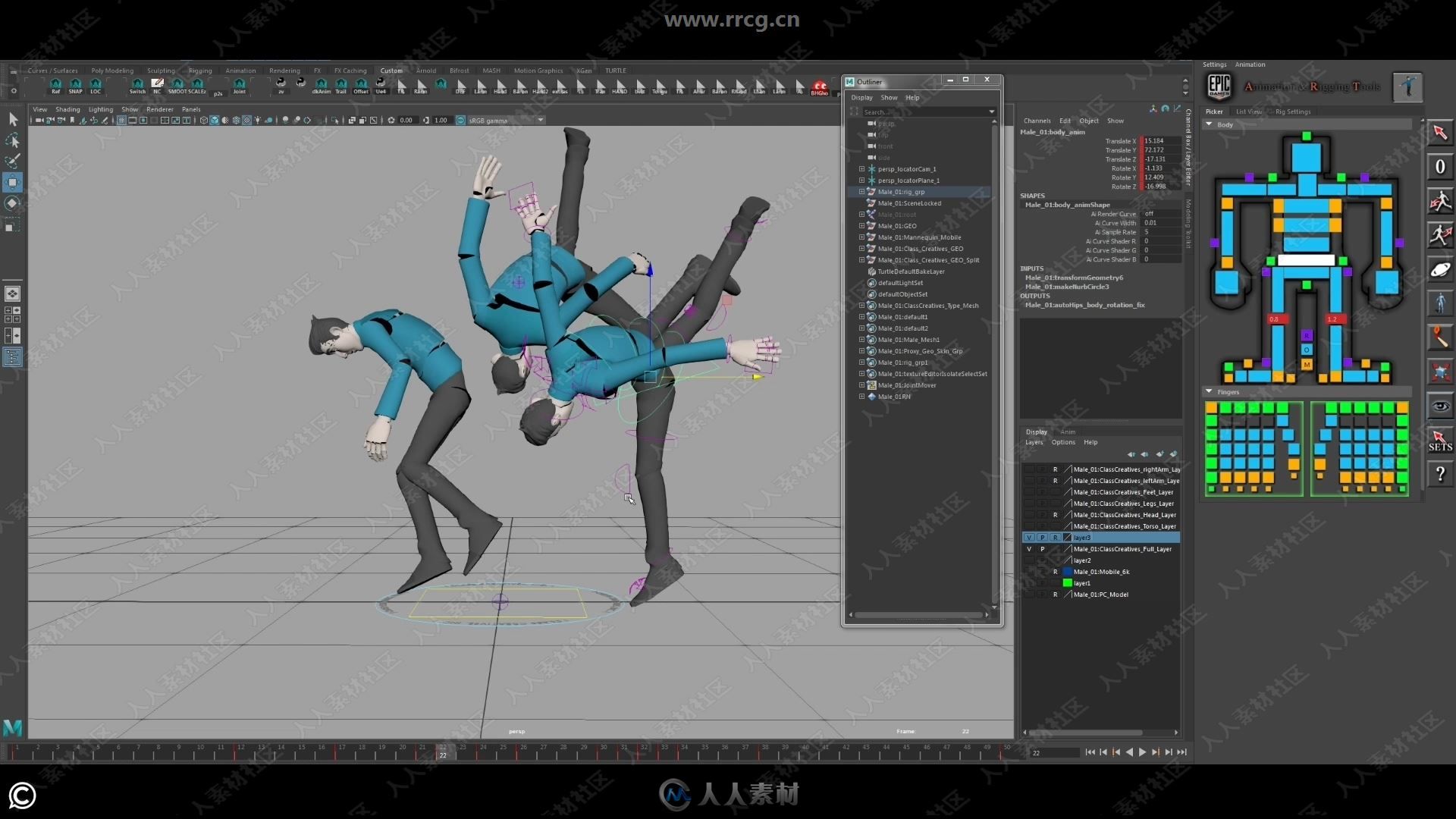Click the Offset shelf button
Image resolution: width=1456 pixels, height=819 pixels.
(x=361, y=86)
